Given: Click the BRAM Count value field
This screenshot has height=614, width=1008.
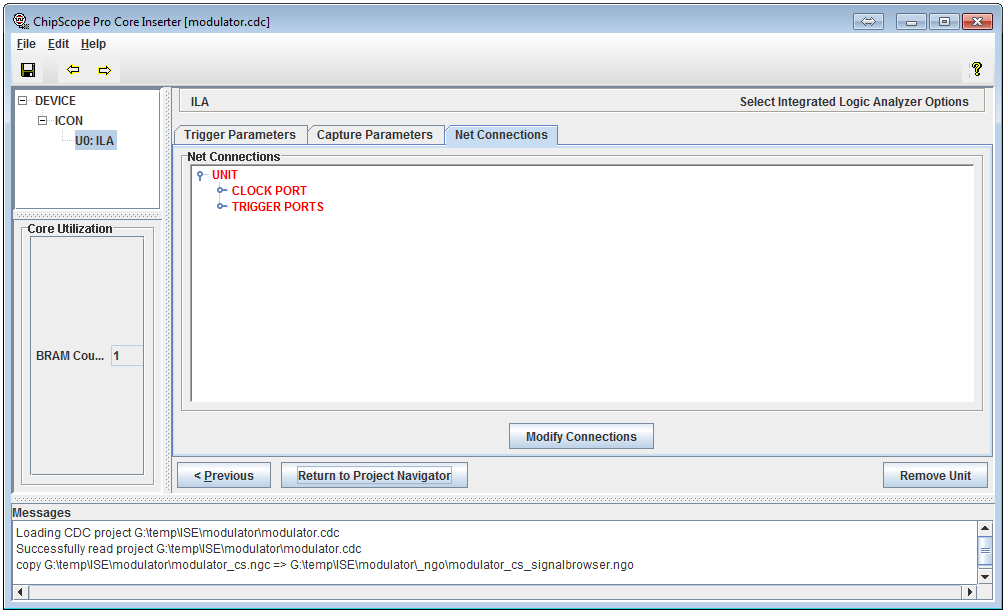Looking at the screenshot, I should pos(127,356).
